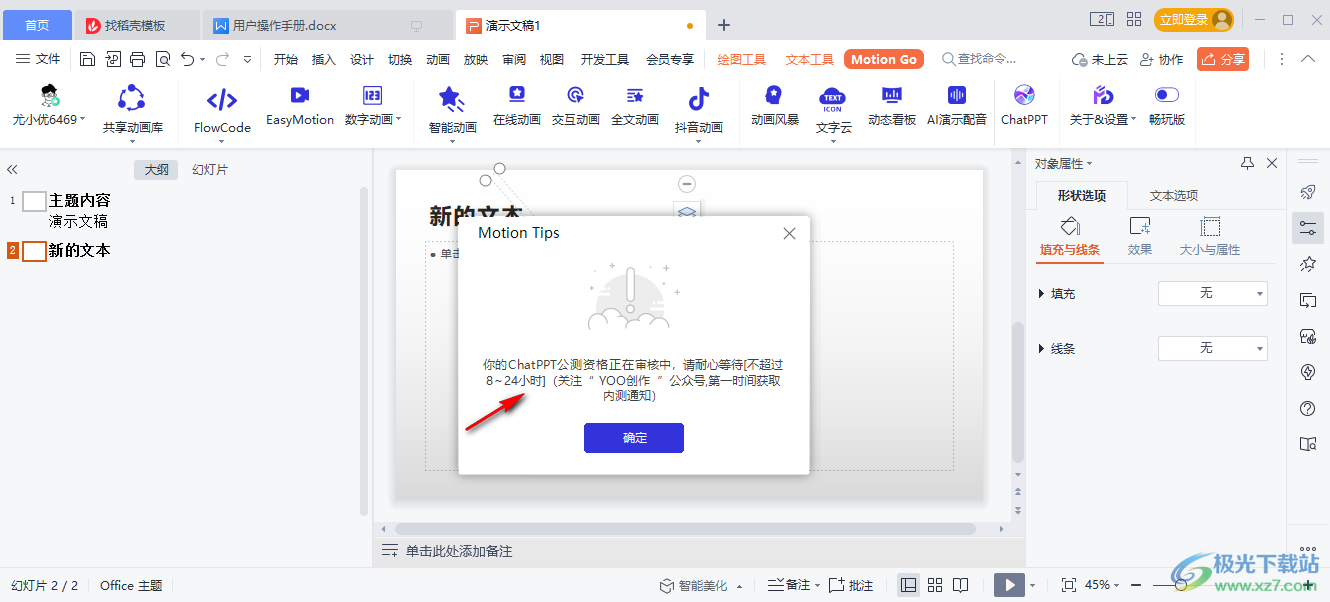Open a new tab with the plus button
1330x602 pixels.
click(x=724, y=25)
